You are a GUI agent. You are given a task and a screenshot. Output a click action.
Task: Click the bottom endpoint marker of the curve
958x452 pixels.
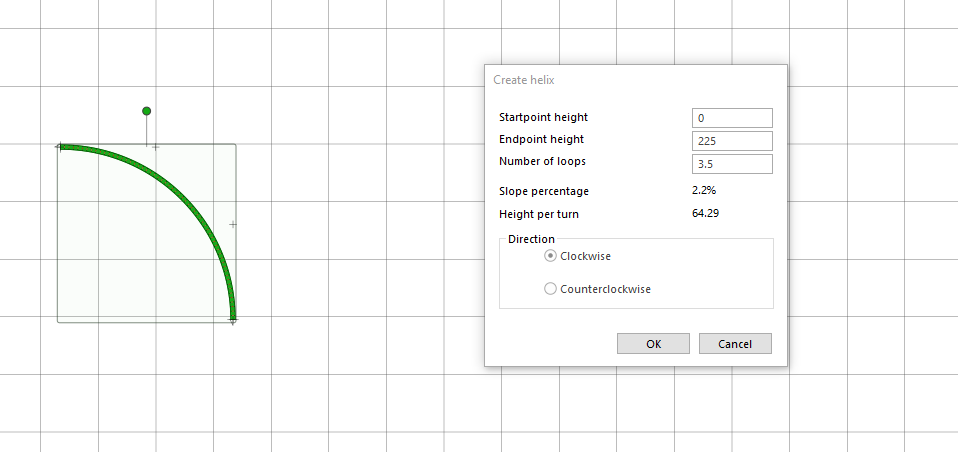coord(233,319)
